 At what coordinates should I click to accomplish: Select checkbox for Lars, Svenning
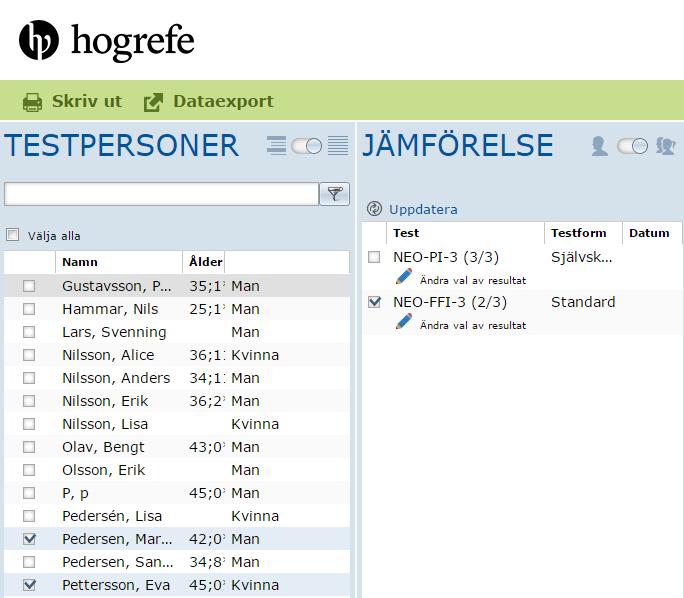click(x=29, y=332)
